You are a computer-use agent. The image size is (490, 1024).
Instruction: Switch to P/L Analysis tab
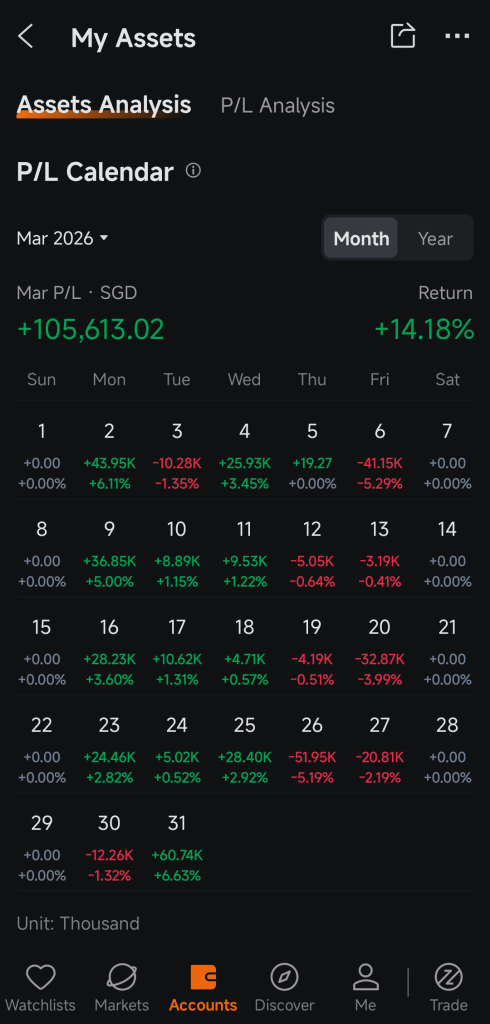coord(278,106)
